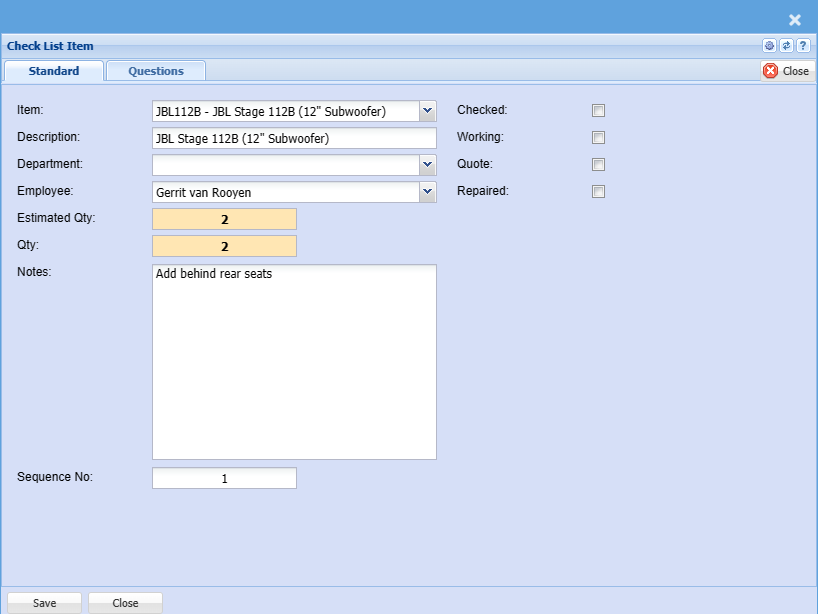818x614 pixels.
Task: Click into the Description text field
Action: point(294,138)
